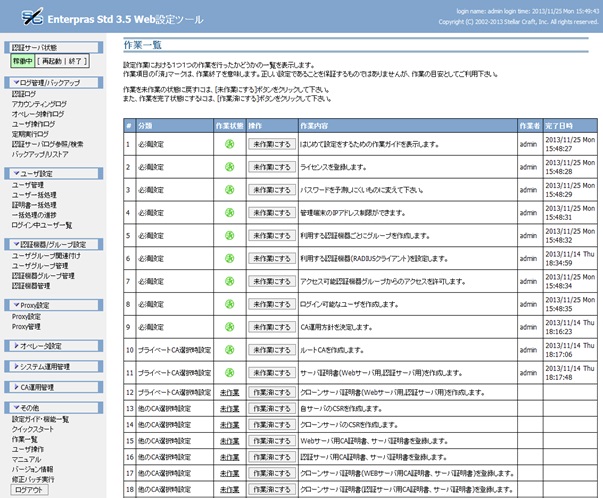The image size is (603, 498).
Task: Open ログイン中ユーザ一覧 in sidebar
Action: [x=42, y=225]
